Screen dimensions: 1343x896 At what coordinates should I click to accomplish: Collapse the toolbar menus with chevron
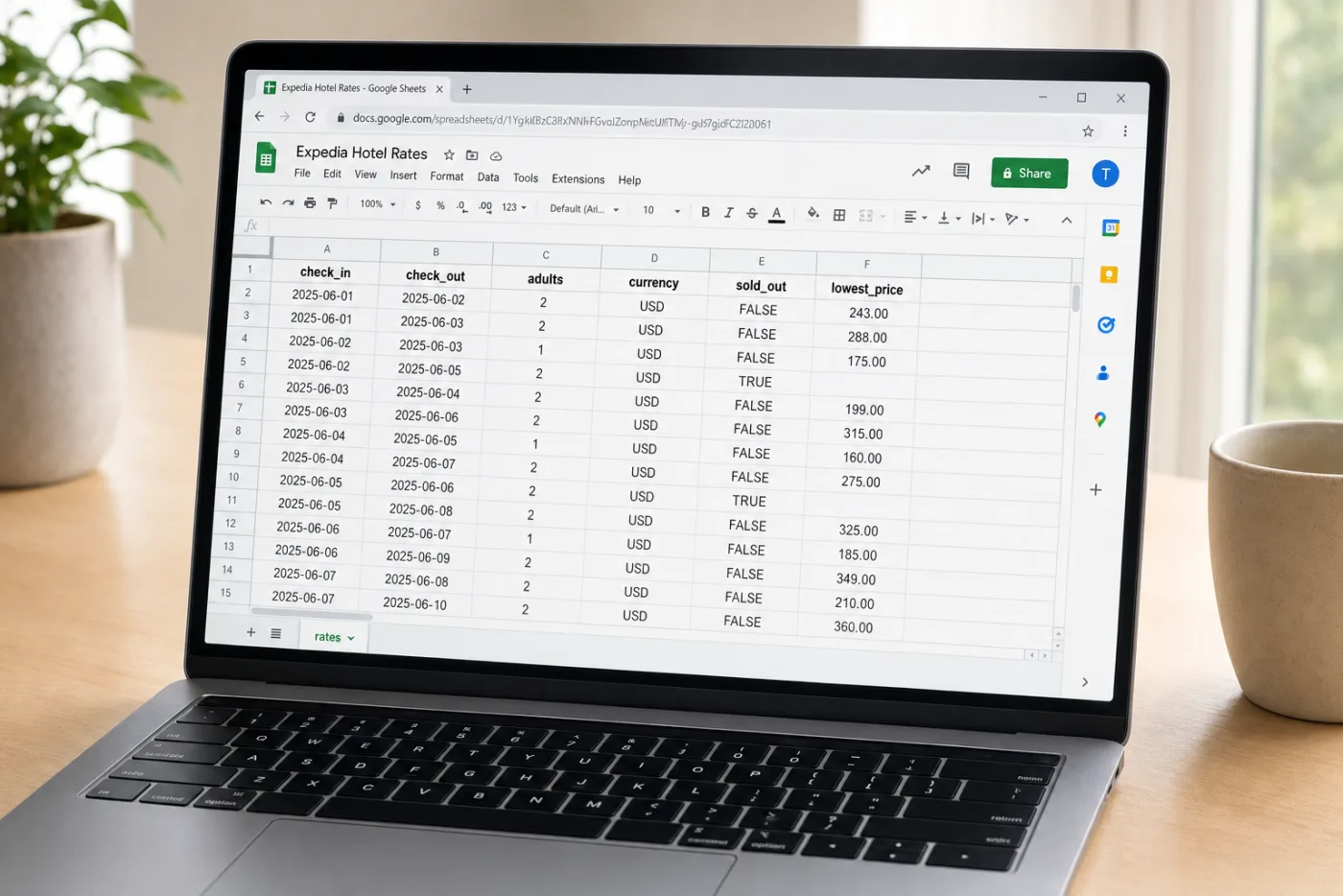point(1066,220)
